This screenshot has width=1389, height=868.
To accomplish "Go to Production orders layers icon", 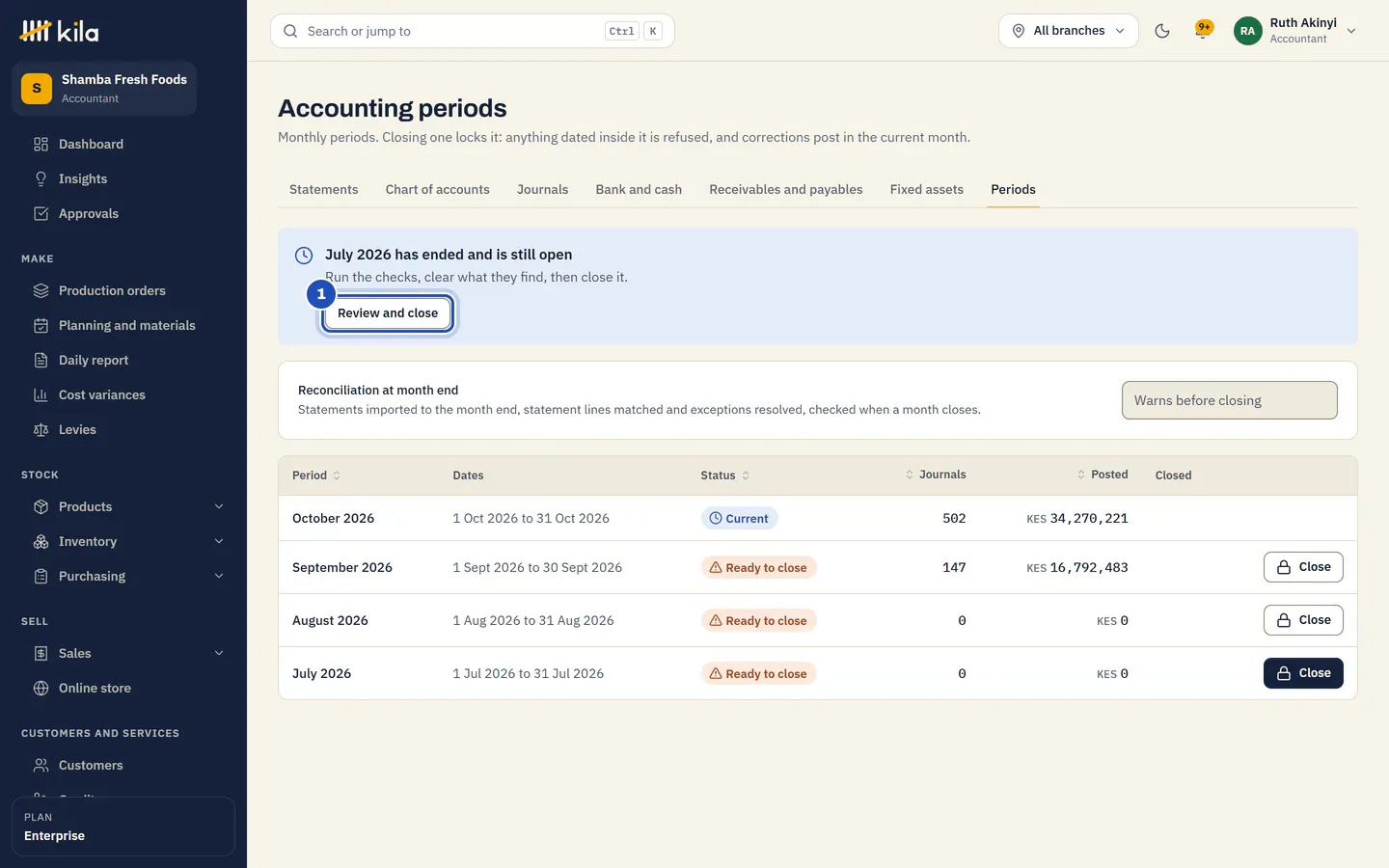I will coord(41,290).
